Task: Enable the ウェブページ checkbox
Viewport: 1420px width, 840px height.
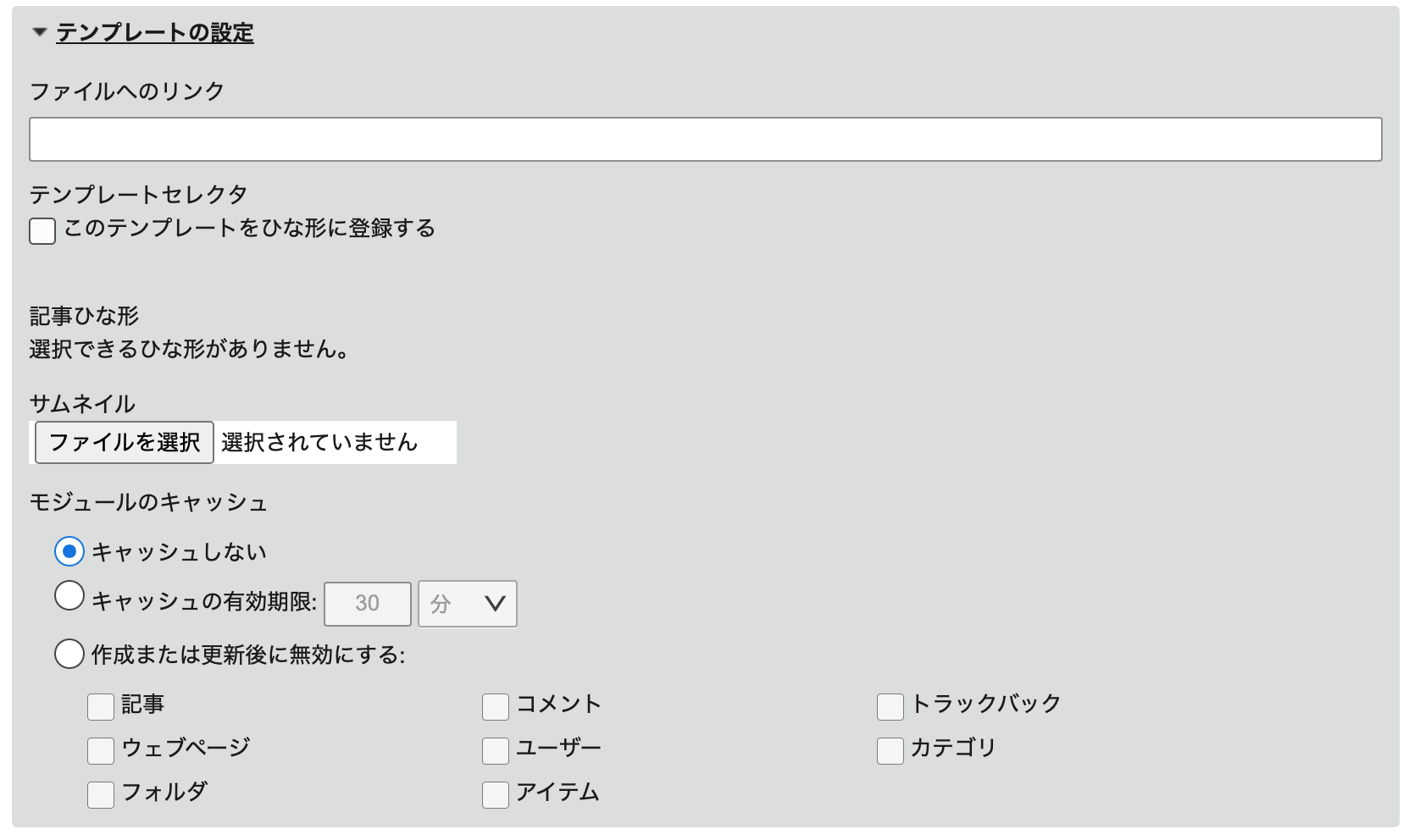Action: (101, 750)
